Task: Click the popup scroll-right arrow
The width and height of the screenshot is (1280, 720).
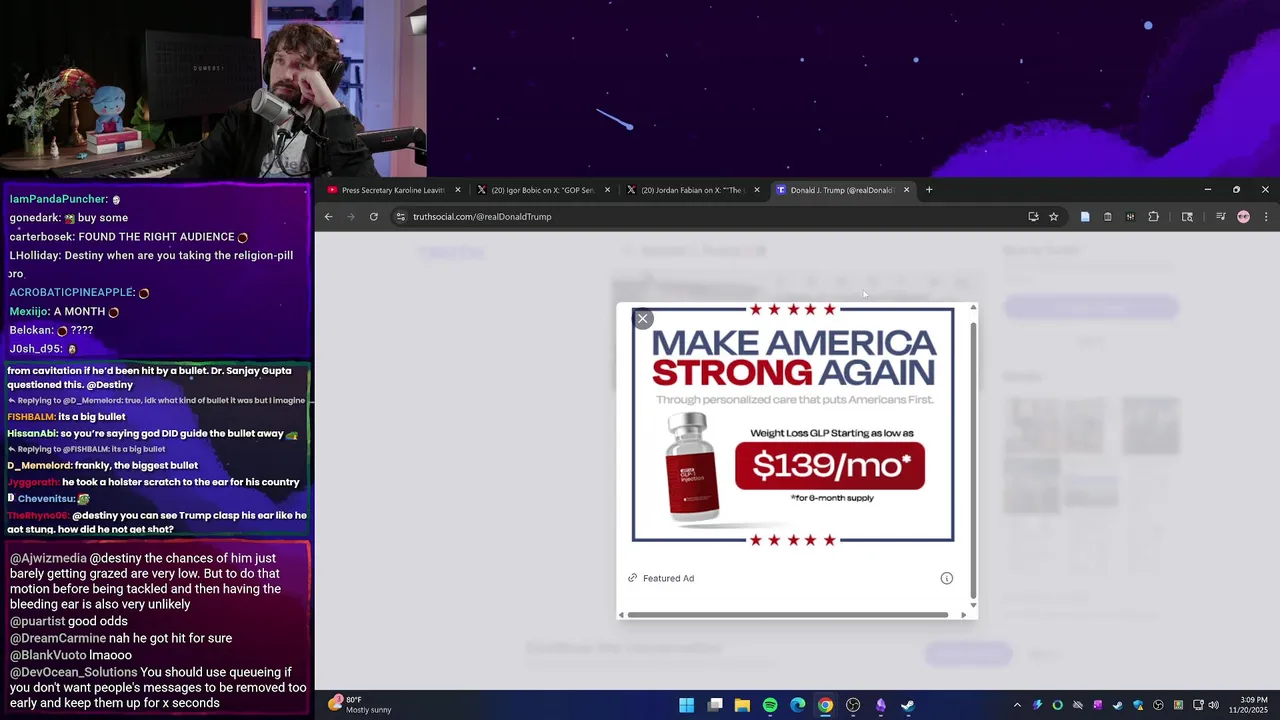Action: (963, 614)
